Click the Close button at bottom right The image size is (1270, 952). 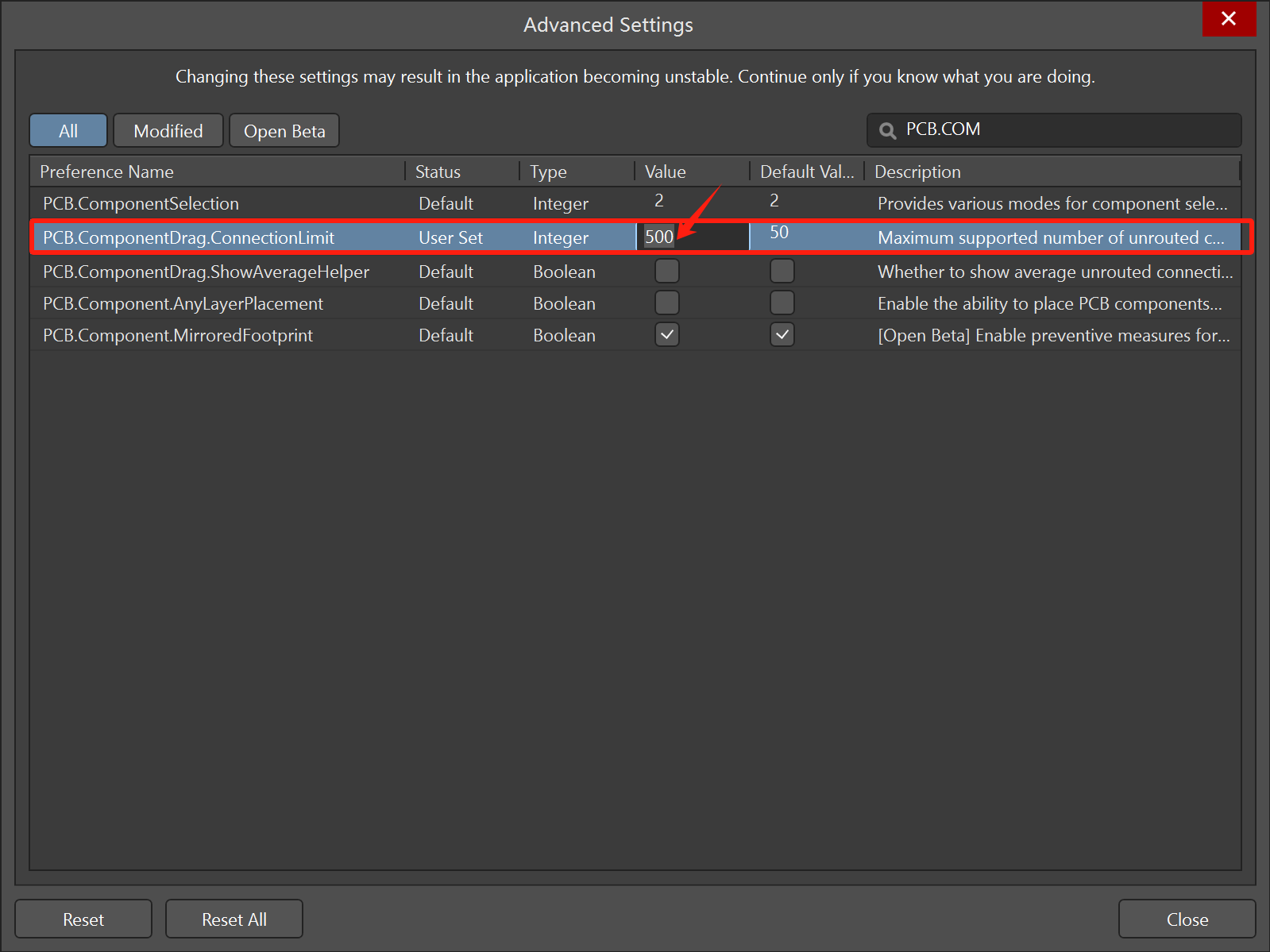pos(1187,919)
